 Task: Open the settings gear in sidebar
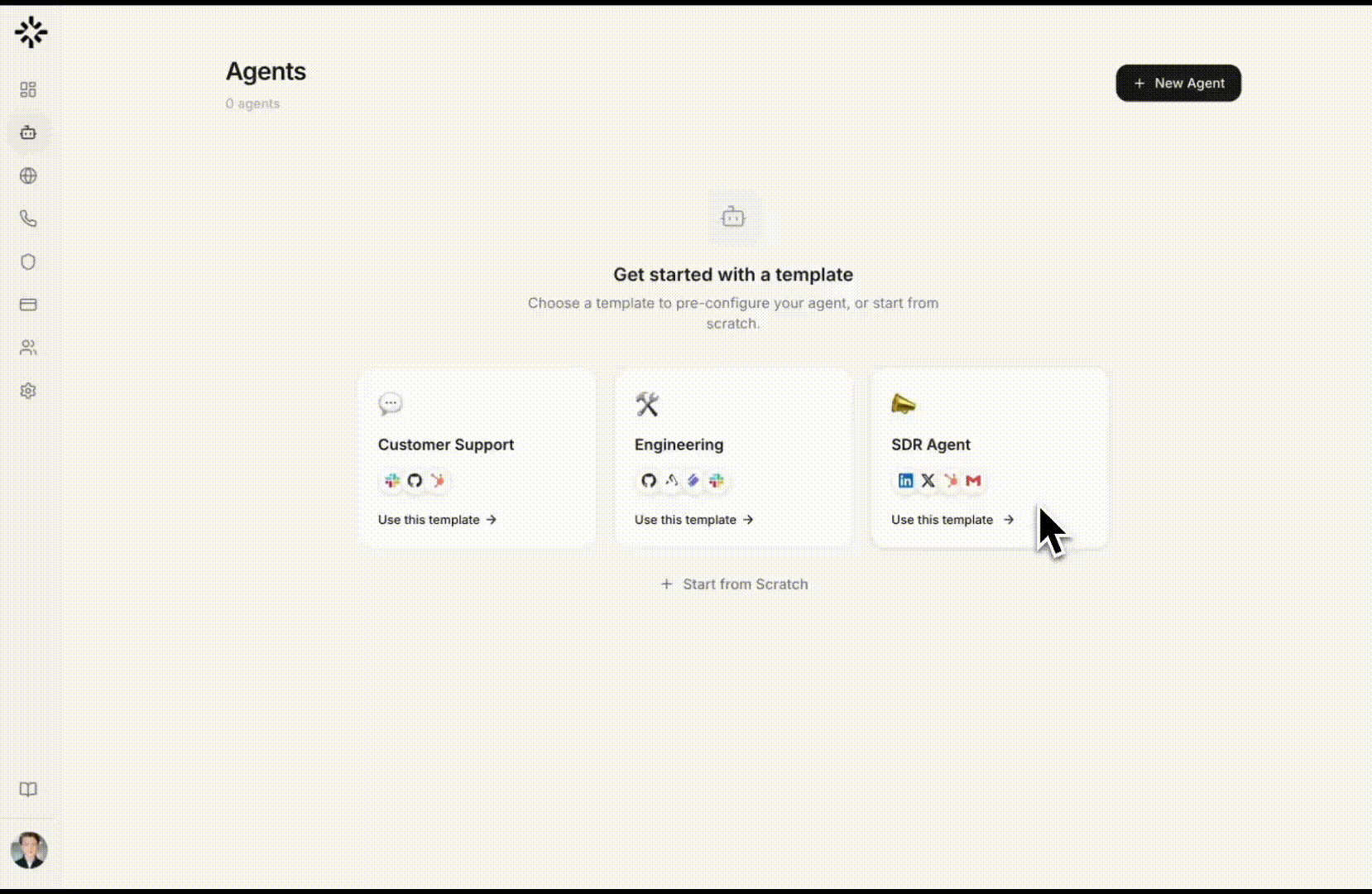[28, 391]
